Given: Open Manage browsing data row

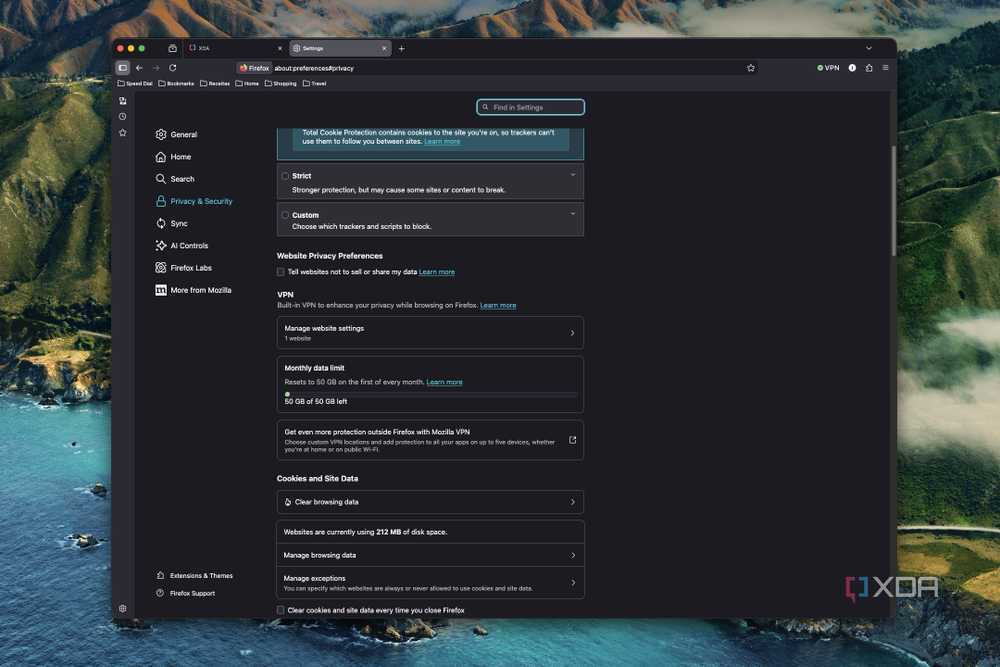Looking at the screenshot, I should 430,555.
